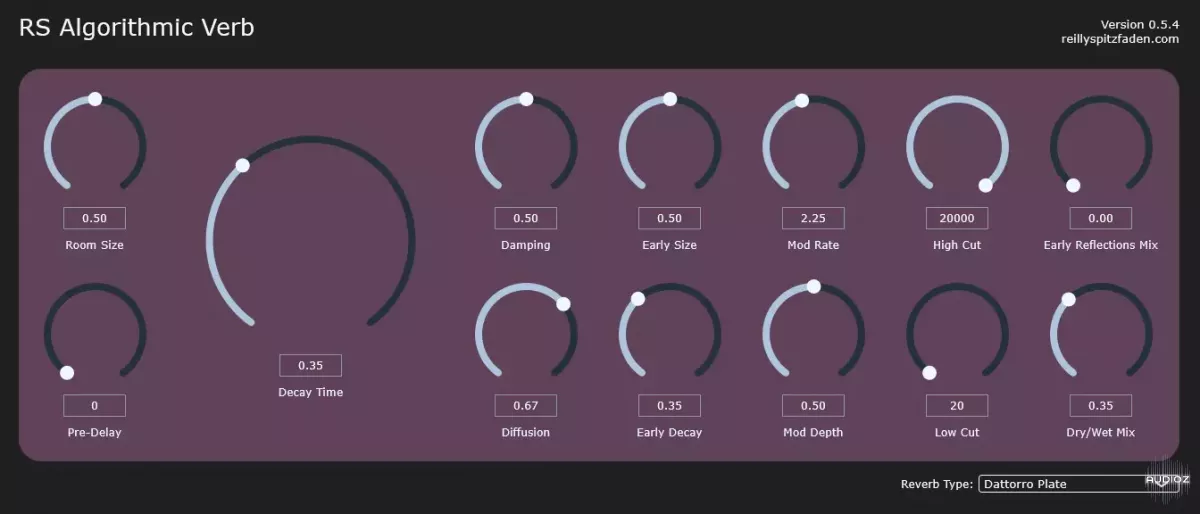
Task: Click the reillyspitzfaden.com link
Action: [x=1120, y=39]
